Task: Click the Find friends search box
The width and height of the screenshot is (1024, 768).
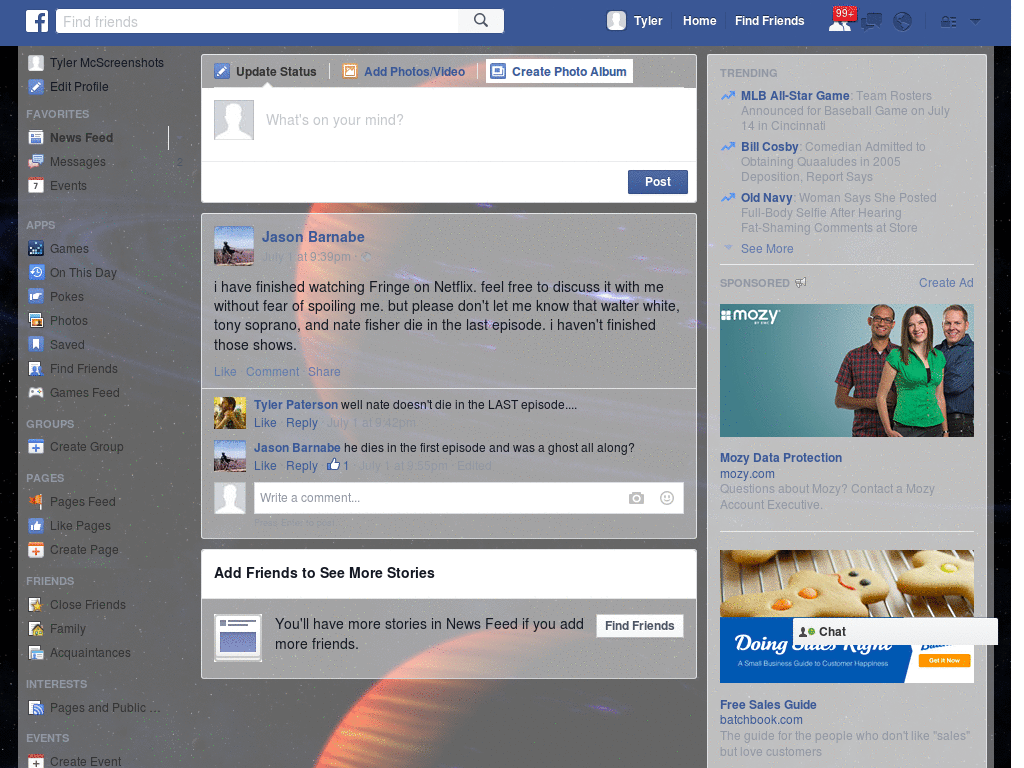Action: (257, 21)
